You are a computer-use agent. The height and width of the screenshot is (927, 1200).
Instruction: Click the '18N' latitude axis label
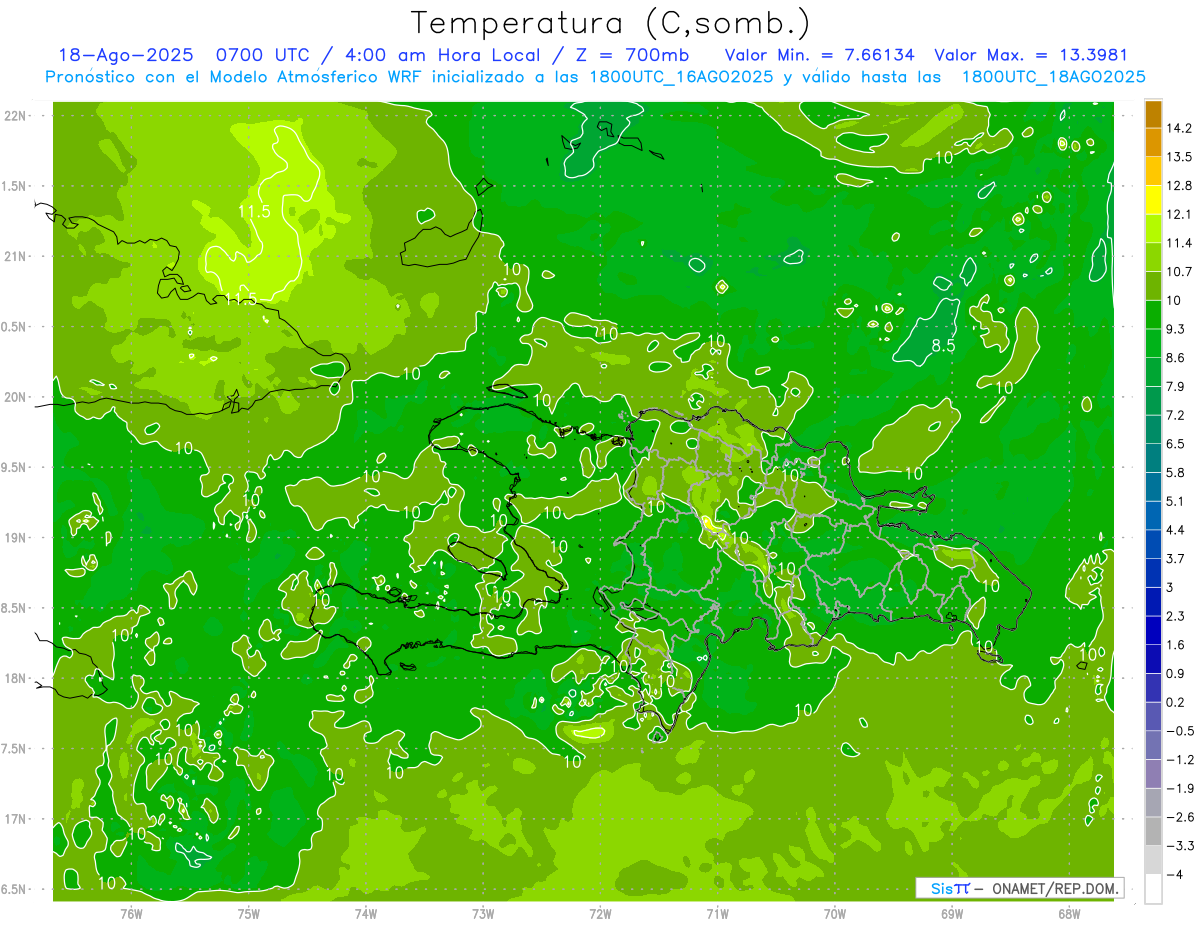[17, 679]
